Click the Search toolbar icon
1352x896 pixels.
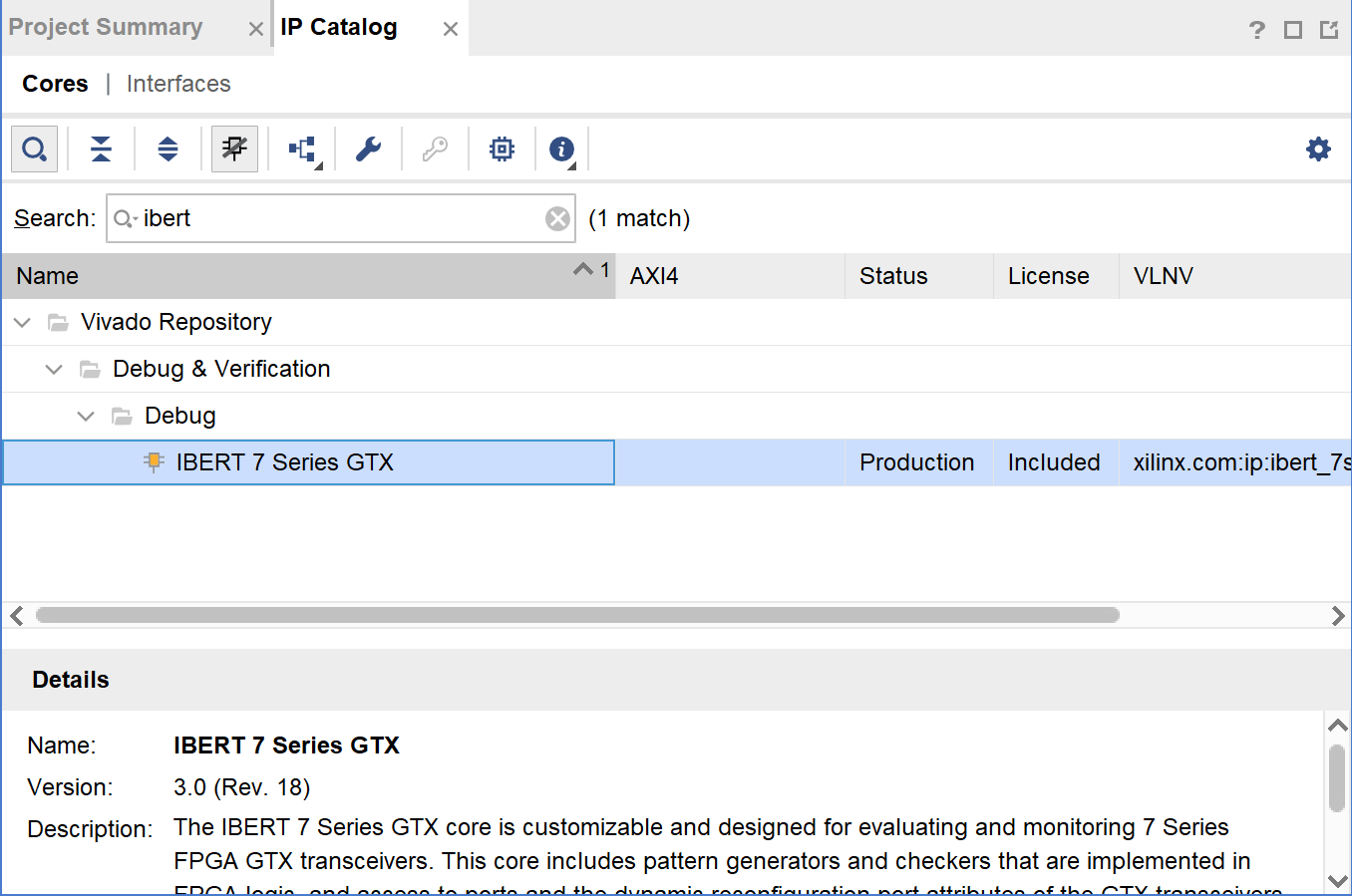(34, 149)
